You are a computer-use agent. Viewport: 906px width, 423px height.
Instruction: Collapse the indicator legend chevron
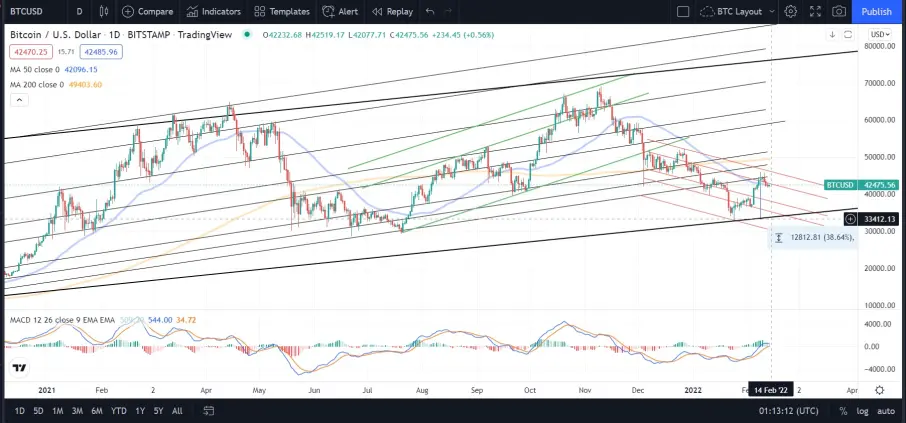19,100
